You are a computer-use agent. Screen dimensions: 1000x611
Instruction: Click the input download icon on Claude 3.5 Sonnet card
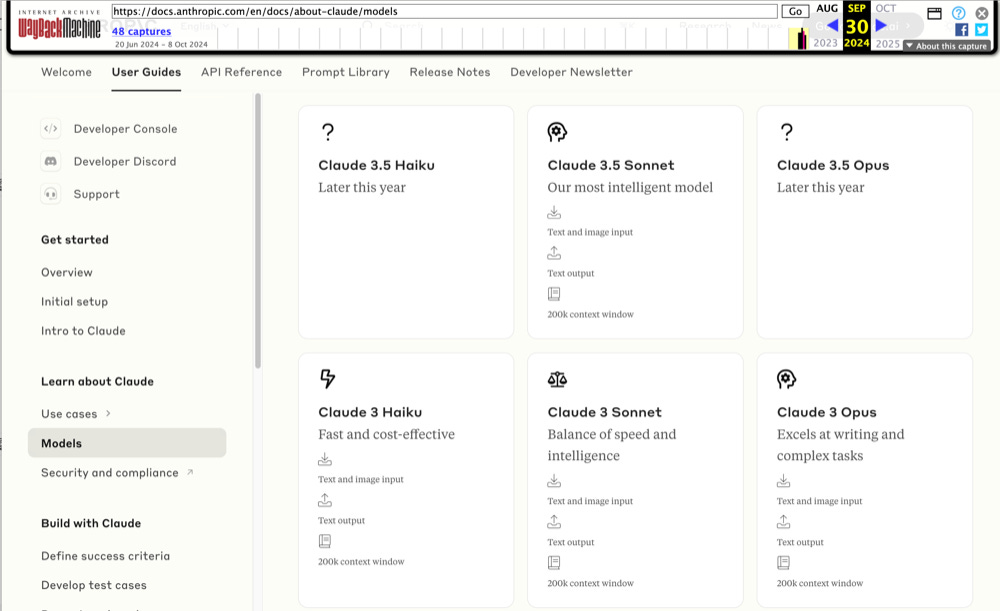pos(554,212)
